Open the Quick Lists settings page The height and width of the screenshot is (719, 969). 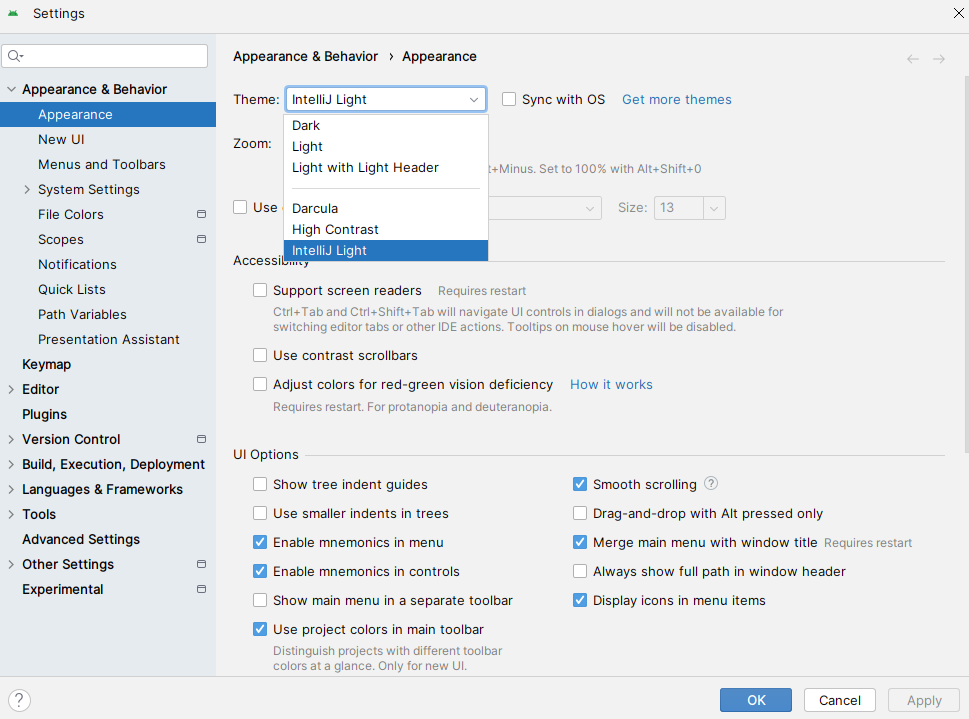[x=72, y=289]
